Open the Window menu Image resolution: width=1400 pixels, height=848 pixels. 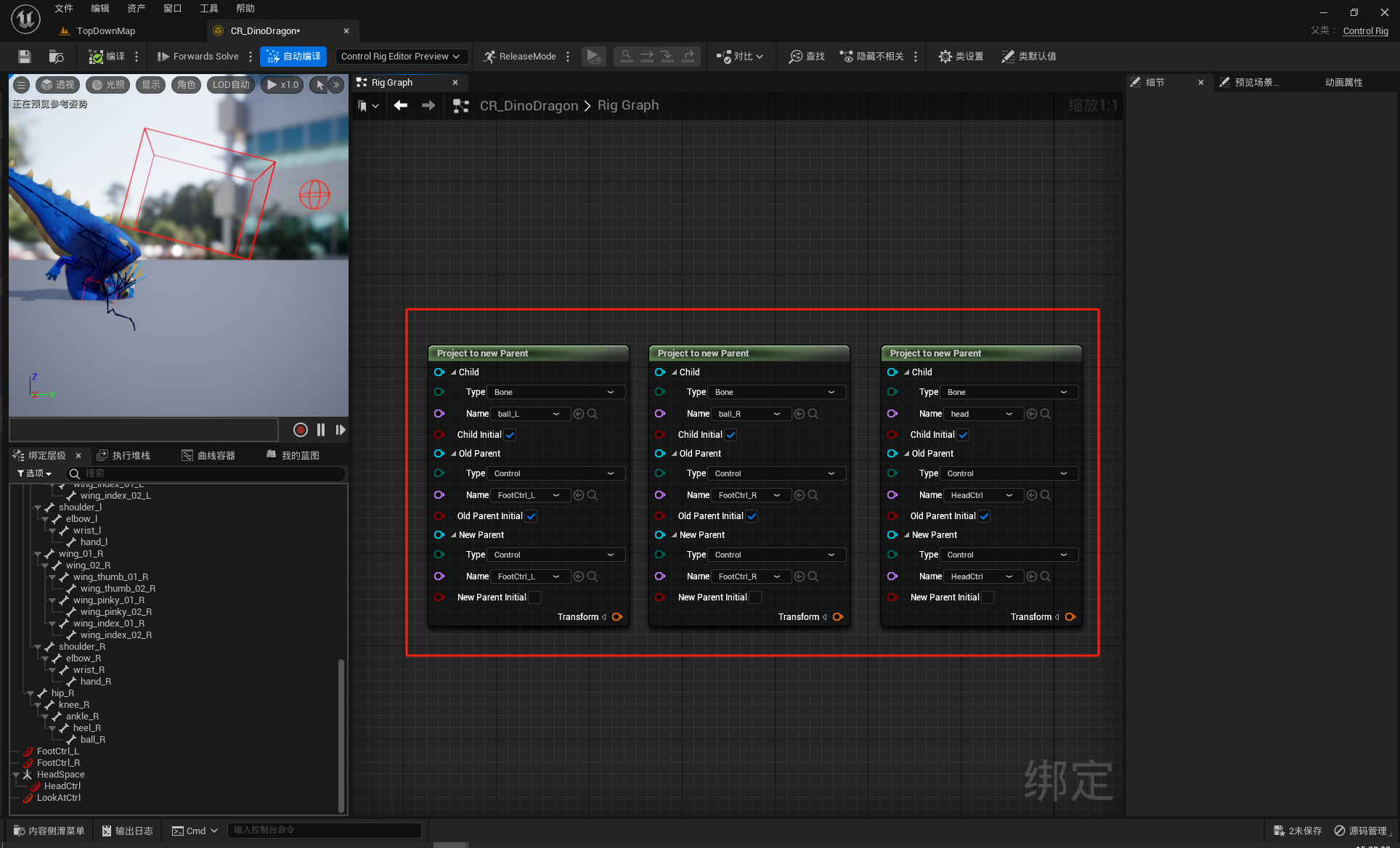coord(172,9)
